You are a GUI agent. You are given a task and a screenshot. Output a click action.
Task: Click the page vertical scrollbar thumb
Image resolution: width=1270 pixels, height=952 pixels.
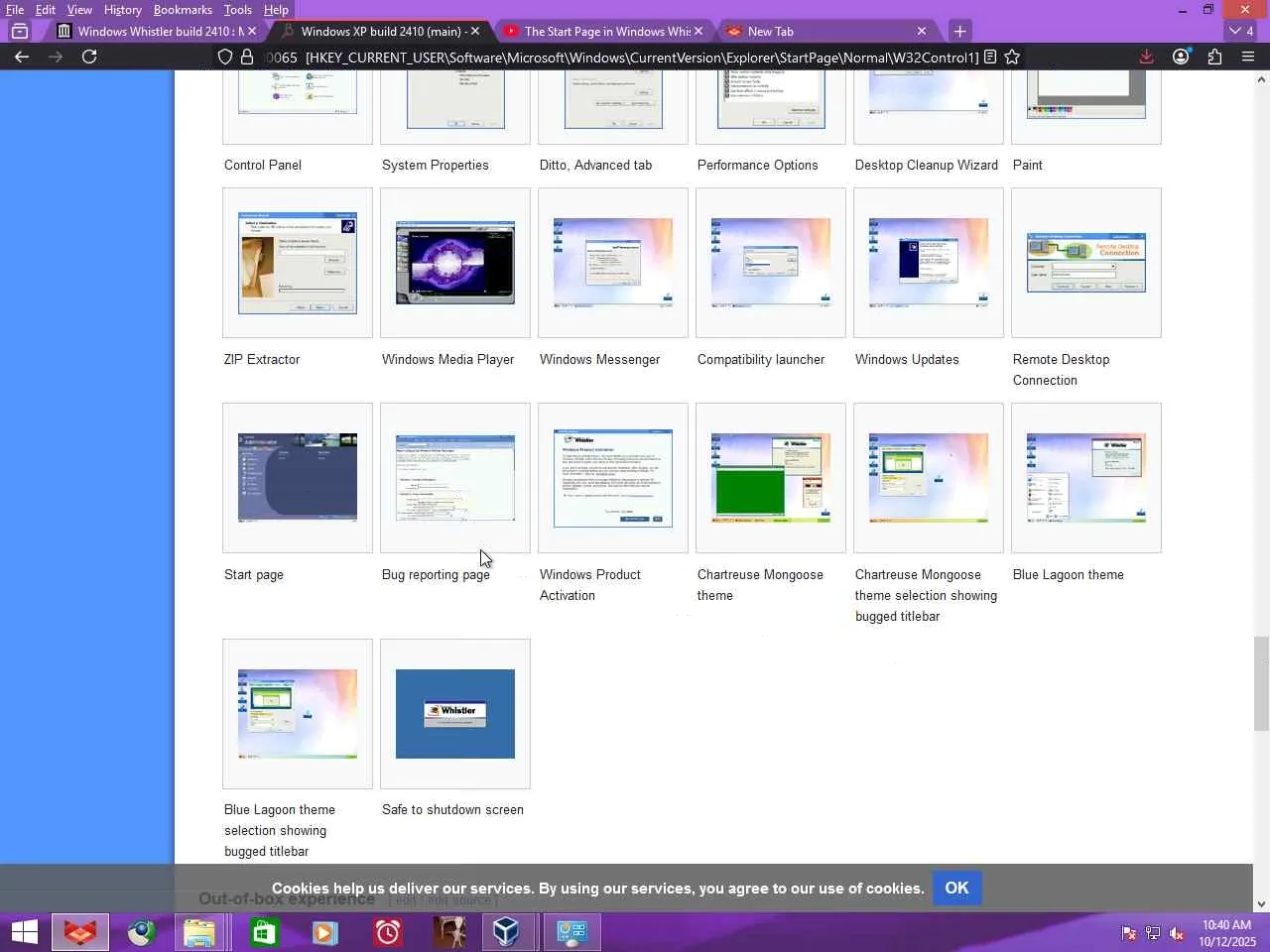tap(1261, 684)
